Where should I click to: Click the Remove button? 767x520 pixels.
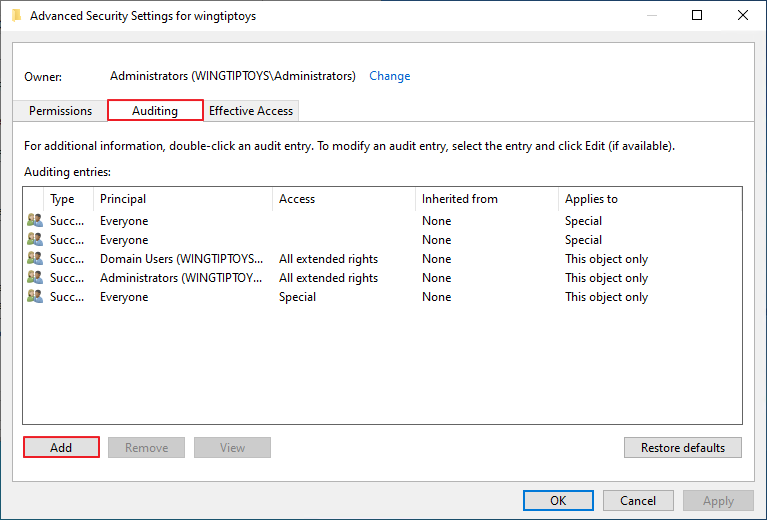click(146, 448)
